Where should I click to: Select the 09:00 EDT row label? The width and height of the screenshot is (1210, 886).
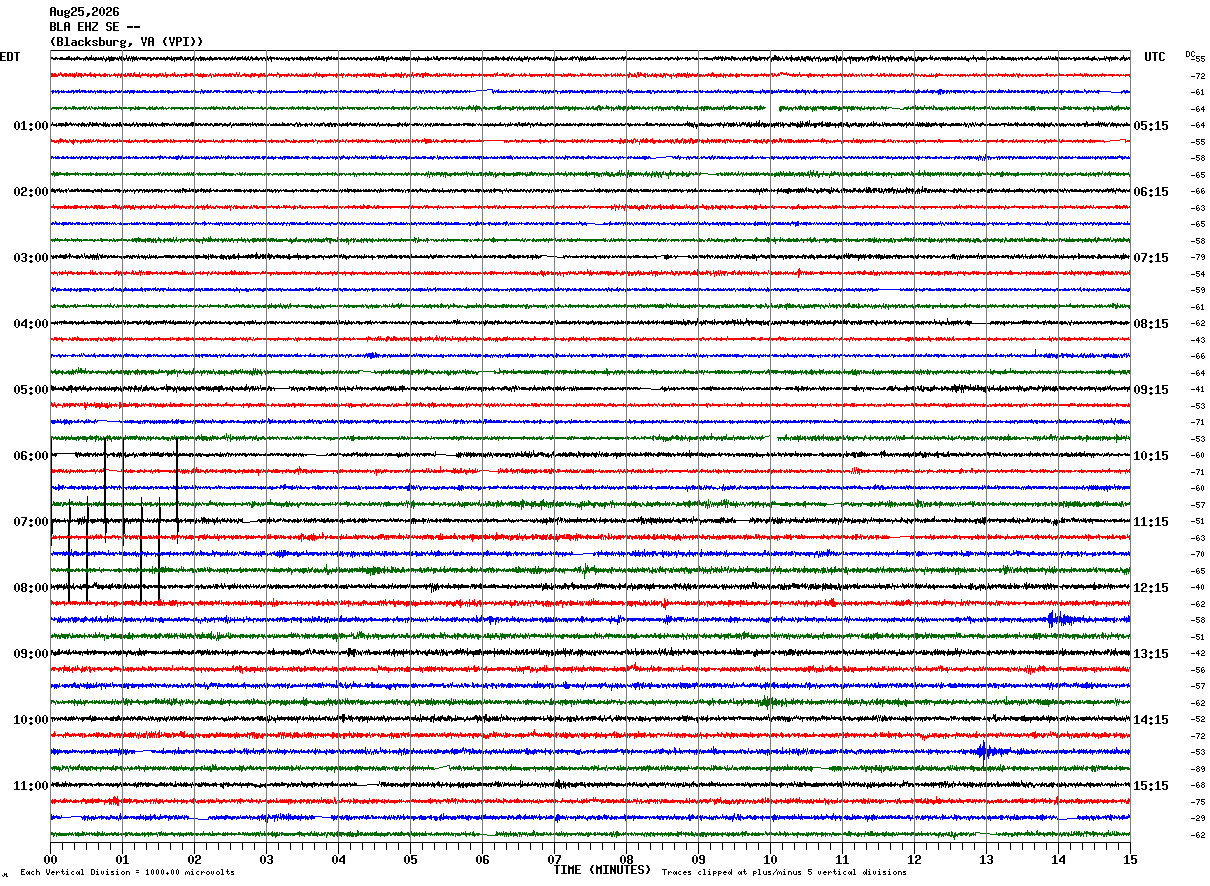[31, 654]
